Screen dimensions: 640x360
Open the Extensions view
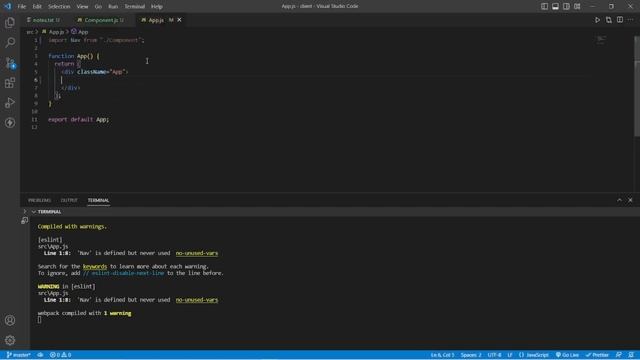[x=10, y=83]
